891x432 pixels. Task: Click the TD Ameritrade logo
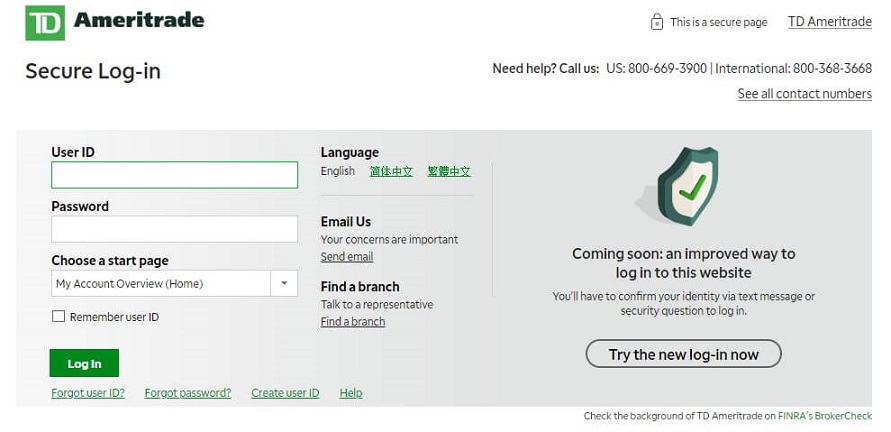coord(114,23)
